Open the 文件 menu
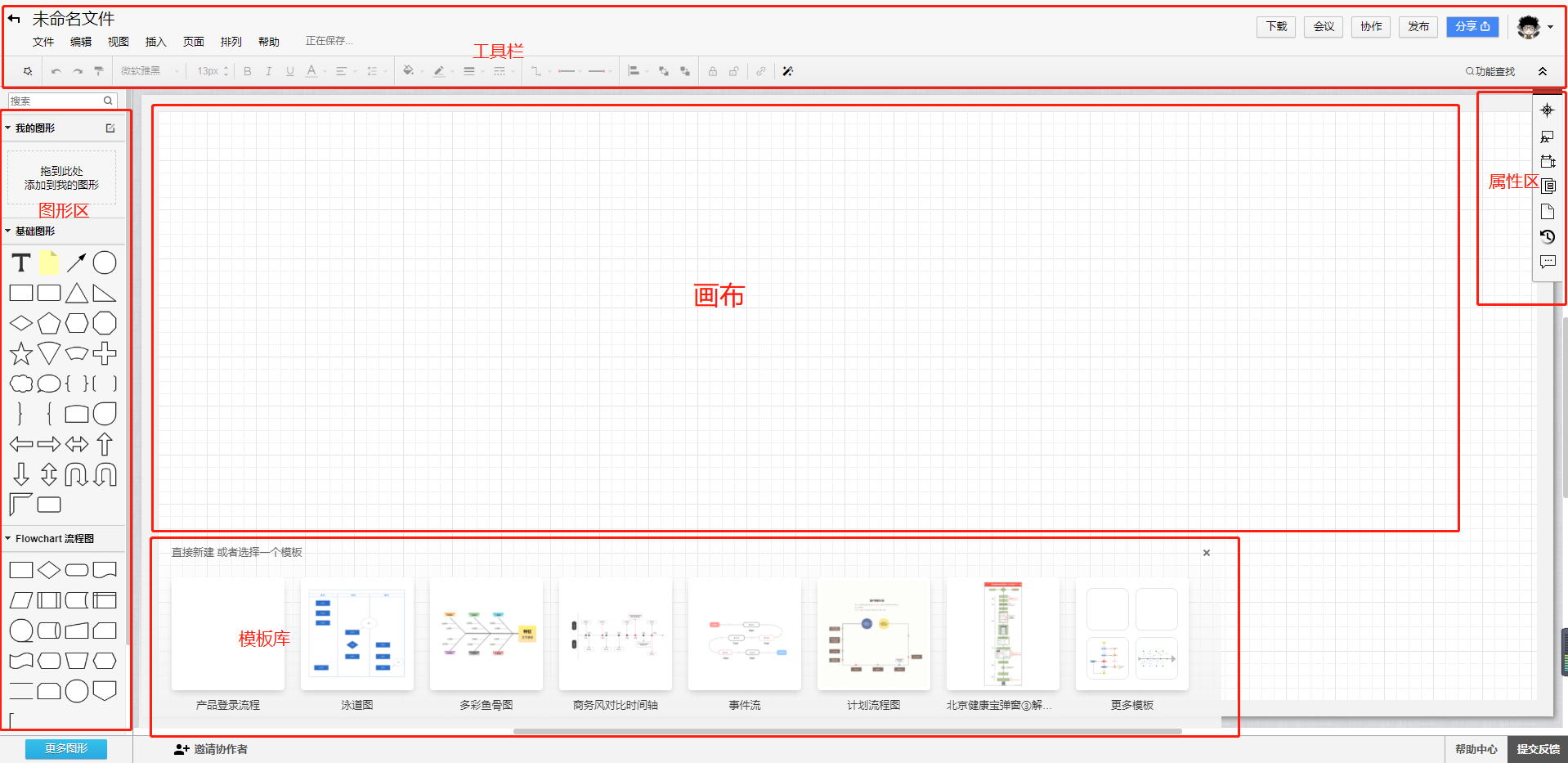The height and width of the screenshot is (763, 1568). [x=43, y=42]
